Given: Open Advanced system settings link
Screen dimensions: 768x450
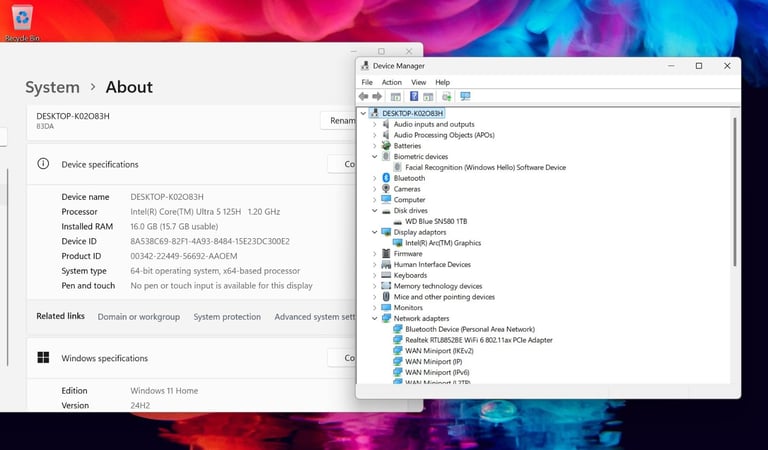Looking at the screenshot, I should (x=315, y=316).
